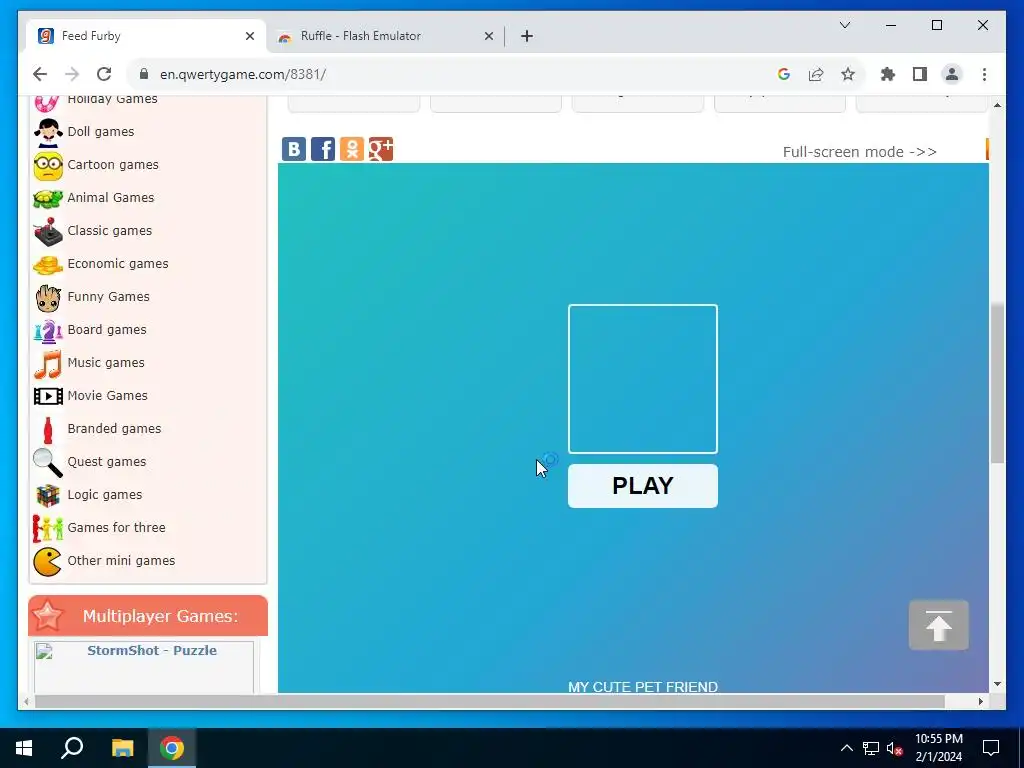1024x768 pixels.
Task: Click the Cartoon games minion icon
Action: [x=48, y=165]
